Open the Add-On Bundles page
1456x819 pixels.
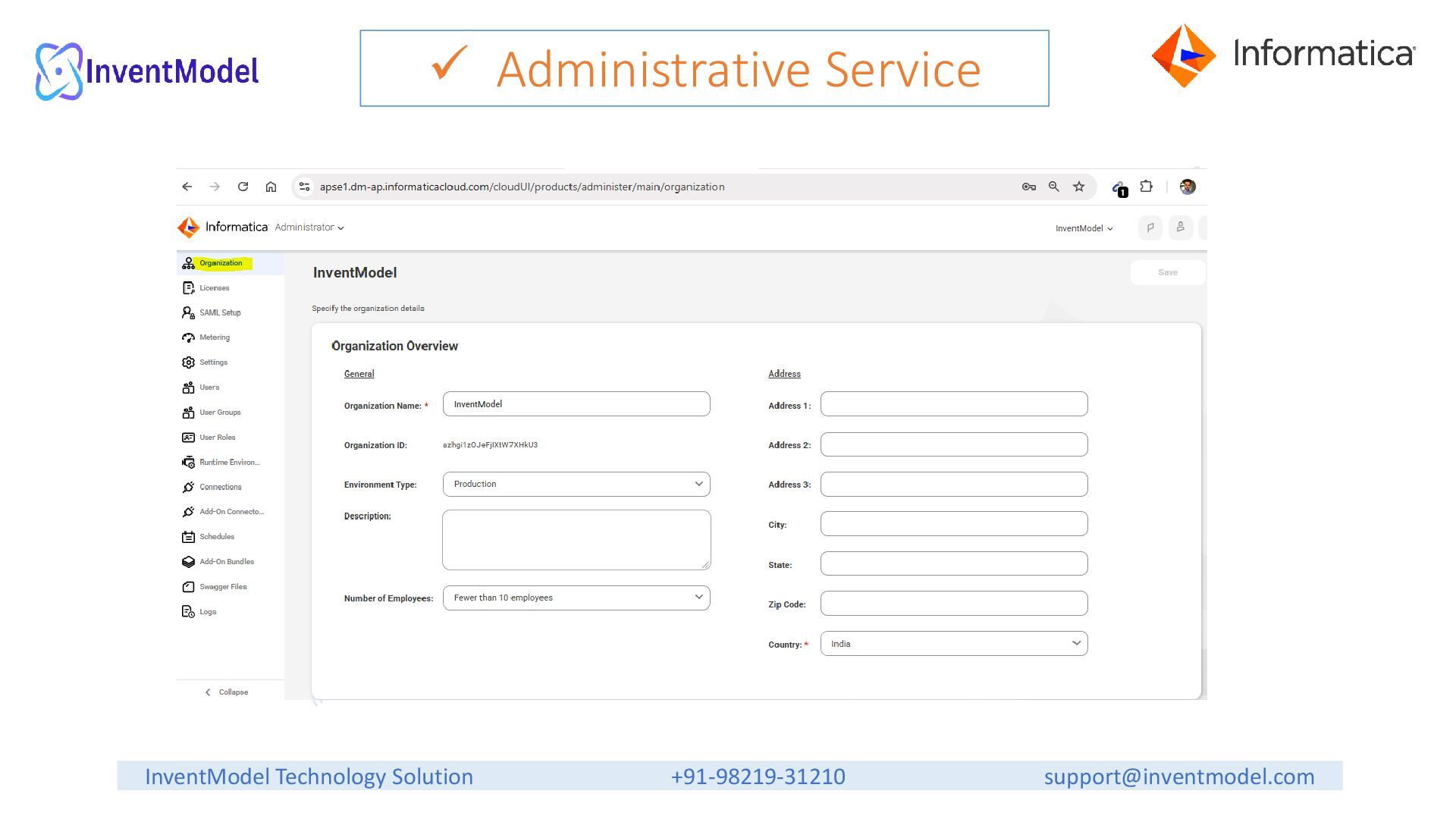pos(227,562)
